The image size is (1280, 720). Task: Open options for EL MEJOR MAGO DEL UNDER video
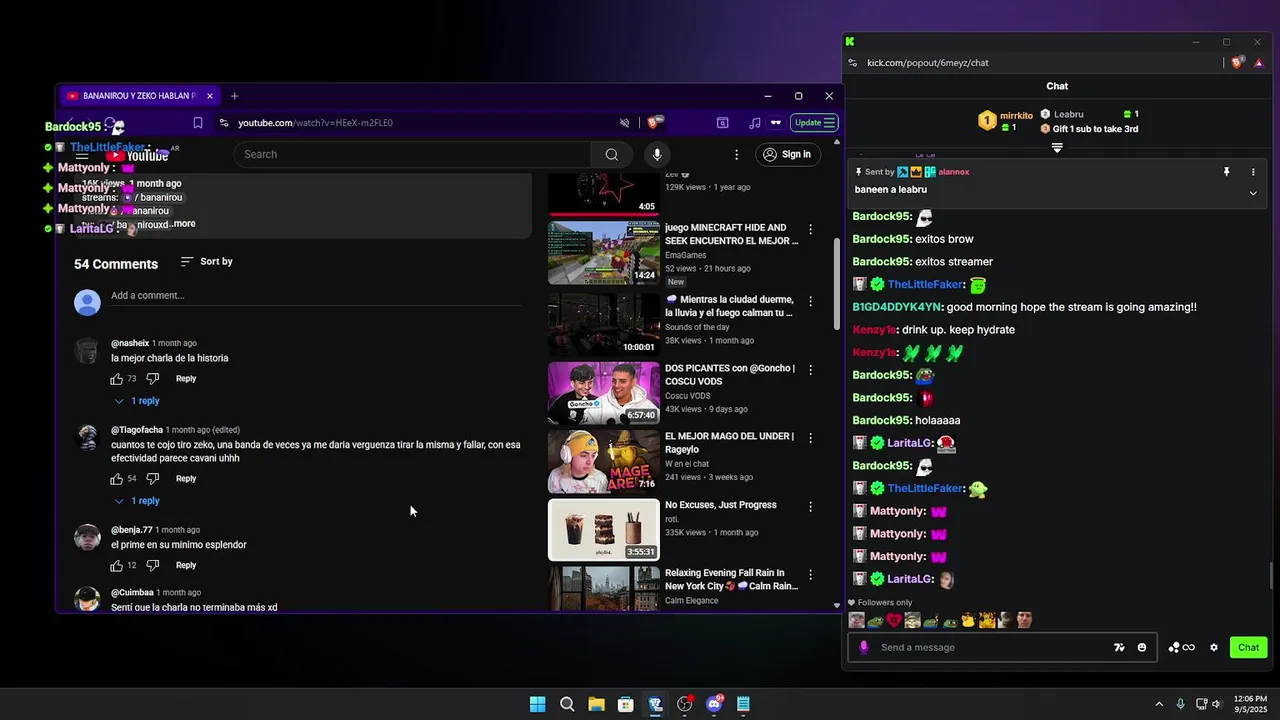(810, 438)
